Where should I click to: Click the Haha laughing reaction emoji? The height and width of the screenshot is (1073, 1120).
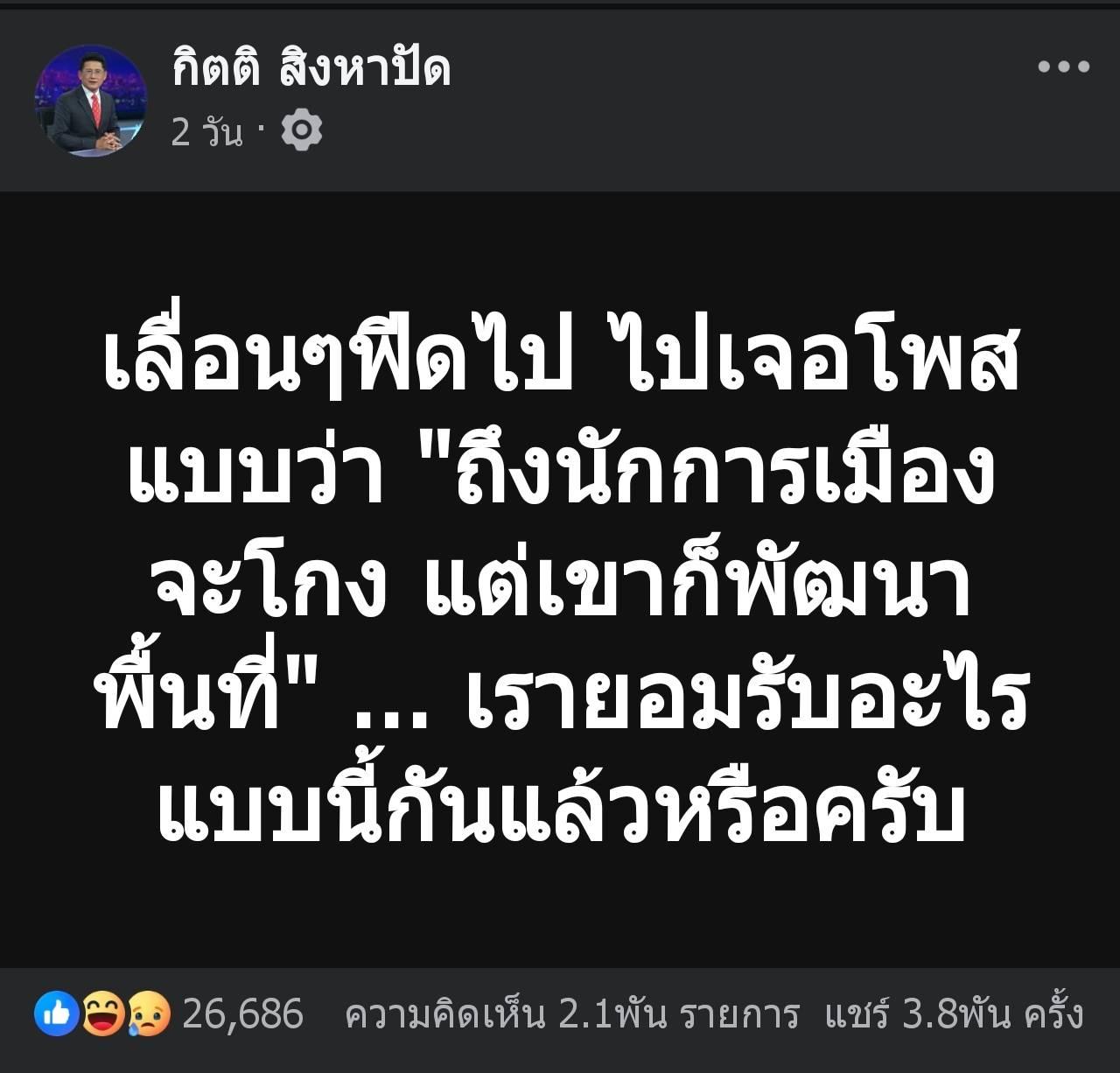[x=101, y=1014]
